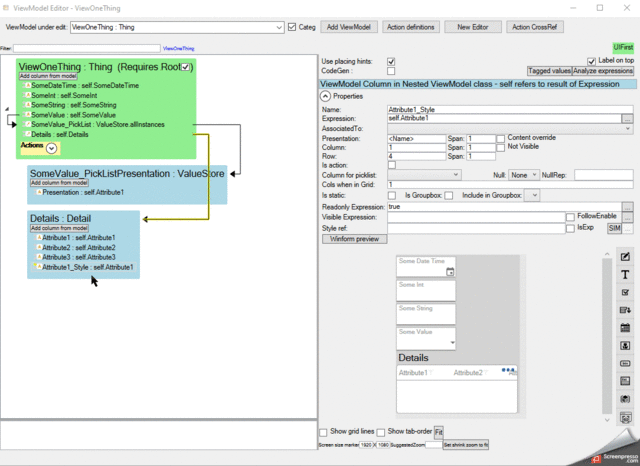Screen dimensions: 640x466
Task: Click the three-dots icon in Details grid preview
Action: [x=507, y=370]
